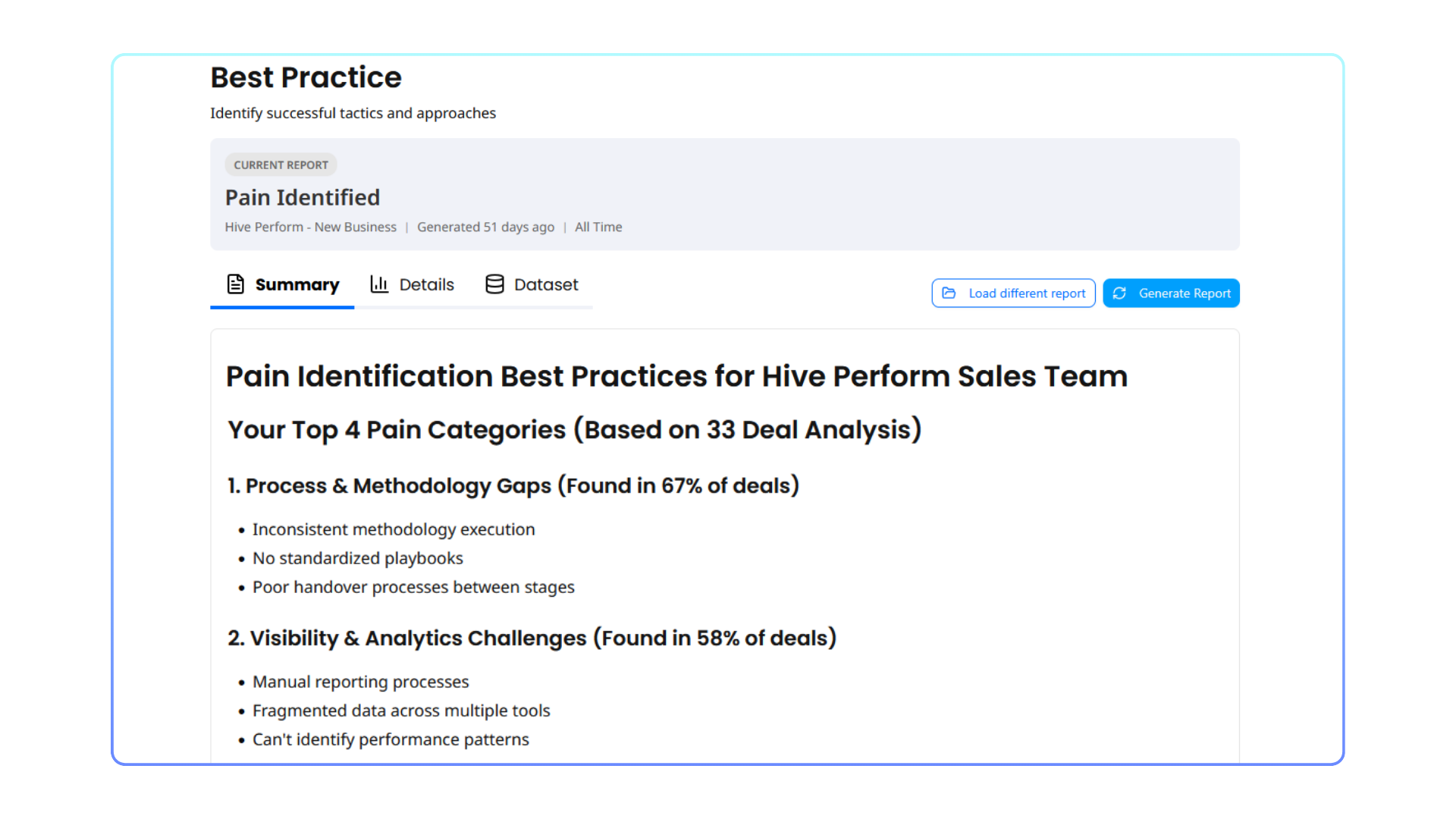The image size is (1456, 819).
Task: Open the Dataset tab label
Action: click(546, 285)
